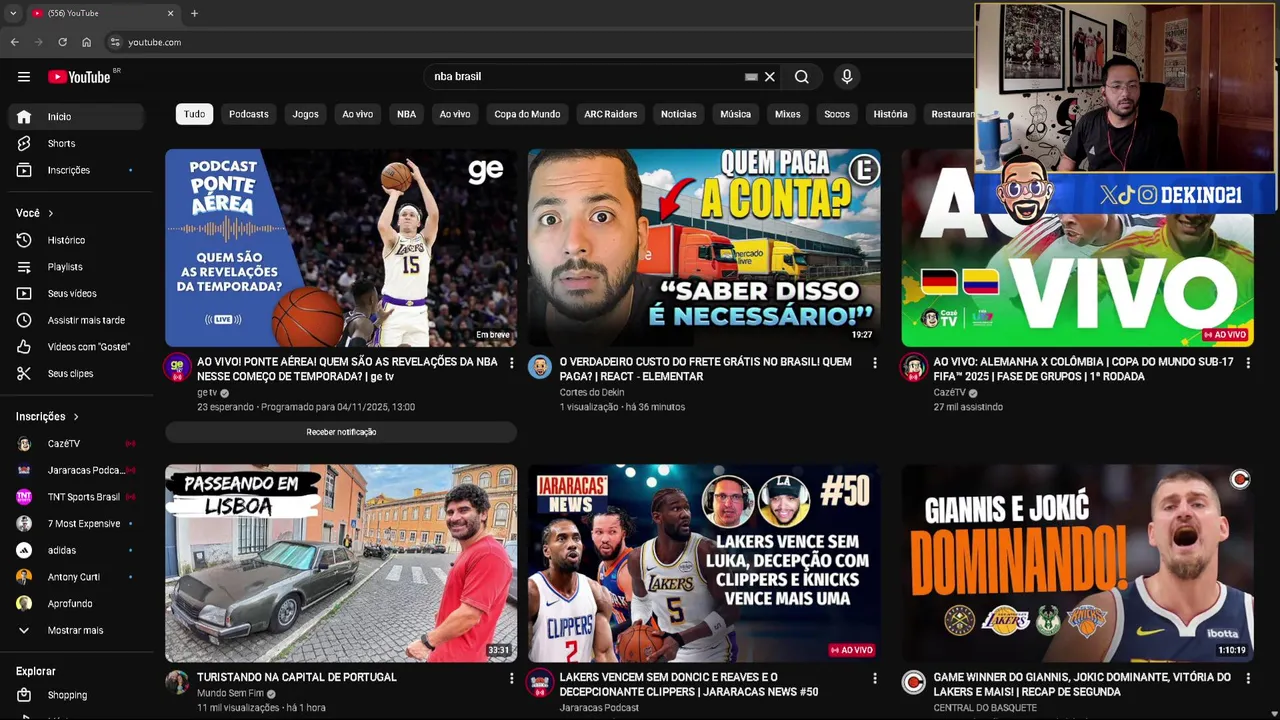This screenshot has width=1280, height=720.
Task: Click Receber notificação button
Action: click(341, 432)
